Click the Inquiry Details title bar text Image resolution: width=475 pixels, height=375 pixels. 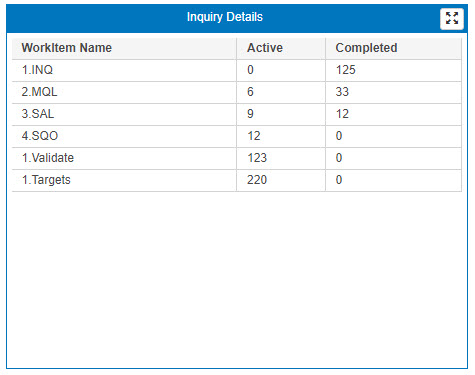(x=225, y=17)
